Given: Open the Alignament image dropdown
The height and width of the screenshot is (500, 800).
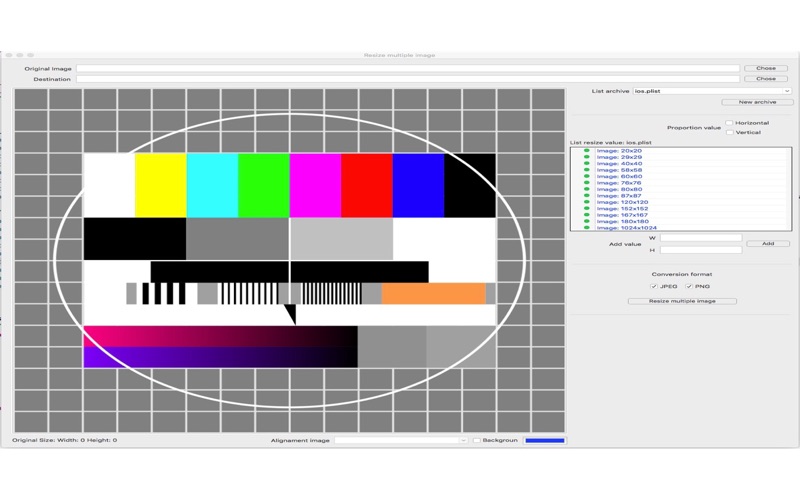Looking at the screenshot, I should (x=401, y=440).
